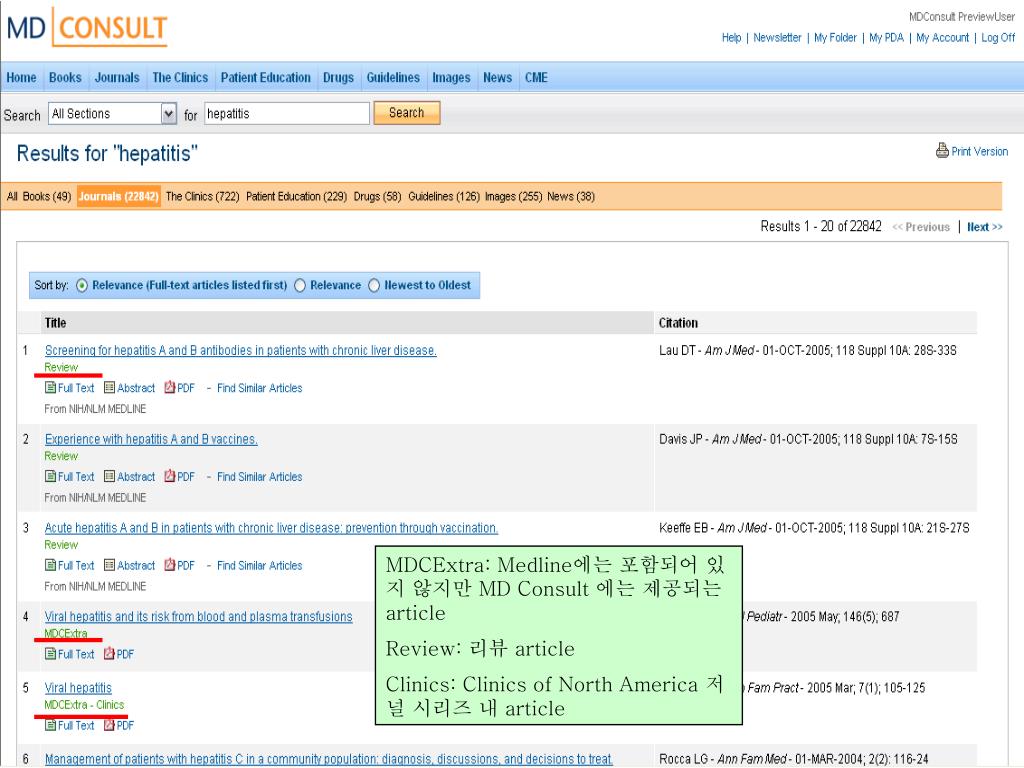The image size is (1024, 768).
Task: Open article Screening for hepatitis A and B antibodies
Action: pos(240,351)
